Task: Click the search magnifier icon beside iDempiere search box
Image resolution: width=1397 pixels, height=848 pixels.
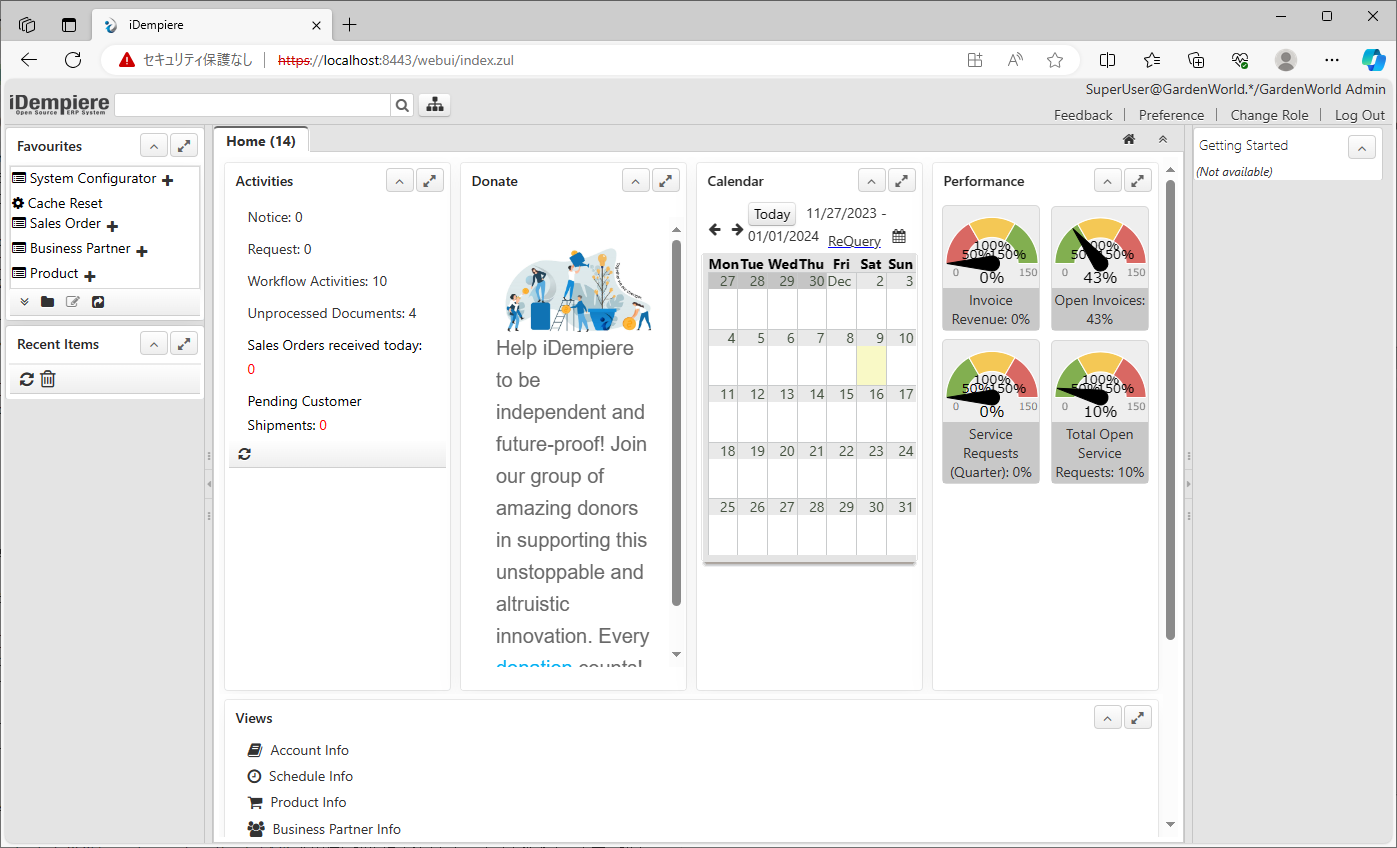Action: pyautogui.click(x=402, y=105)
